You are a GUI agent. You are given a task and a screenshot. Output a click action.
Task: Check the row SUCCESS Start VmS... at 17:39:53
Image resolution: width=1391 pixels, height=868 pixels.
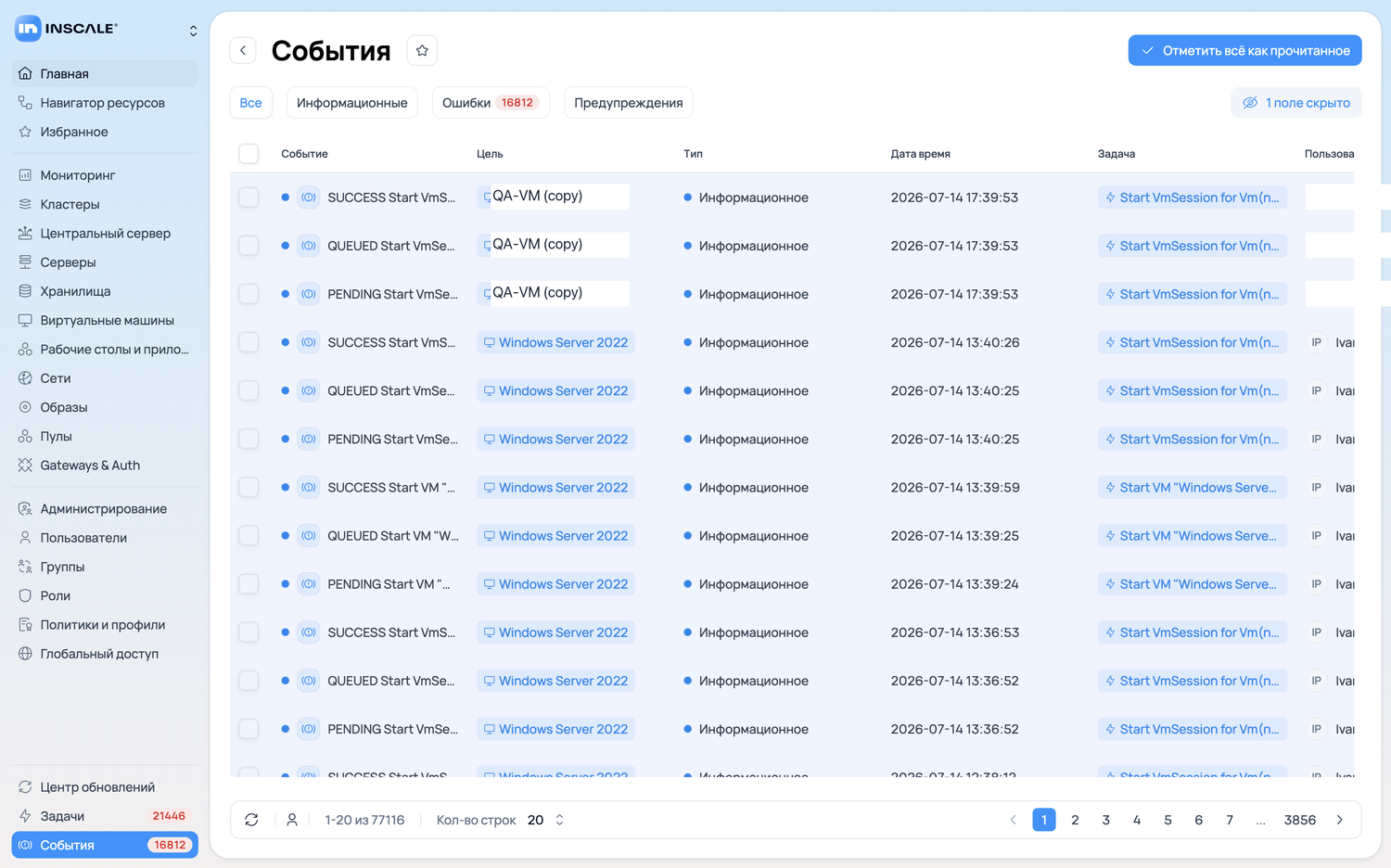pos(249,198)
